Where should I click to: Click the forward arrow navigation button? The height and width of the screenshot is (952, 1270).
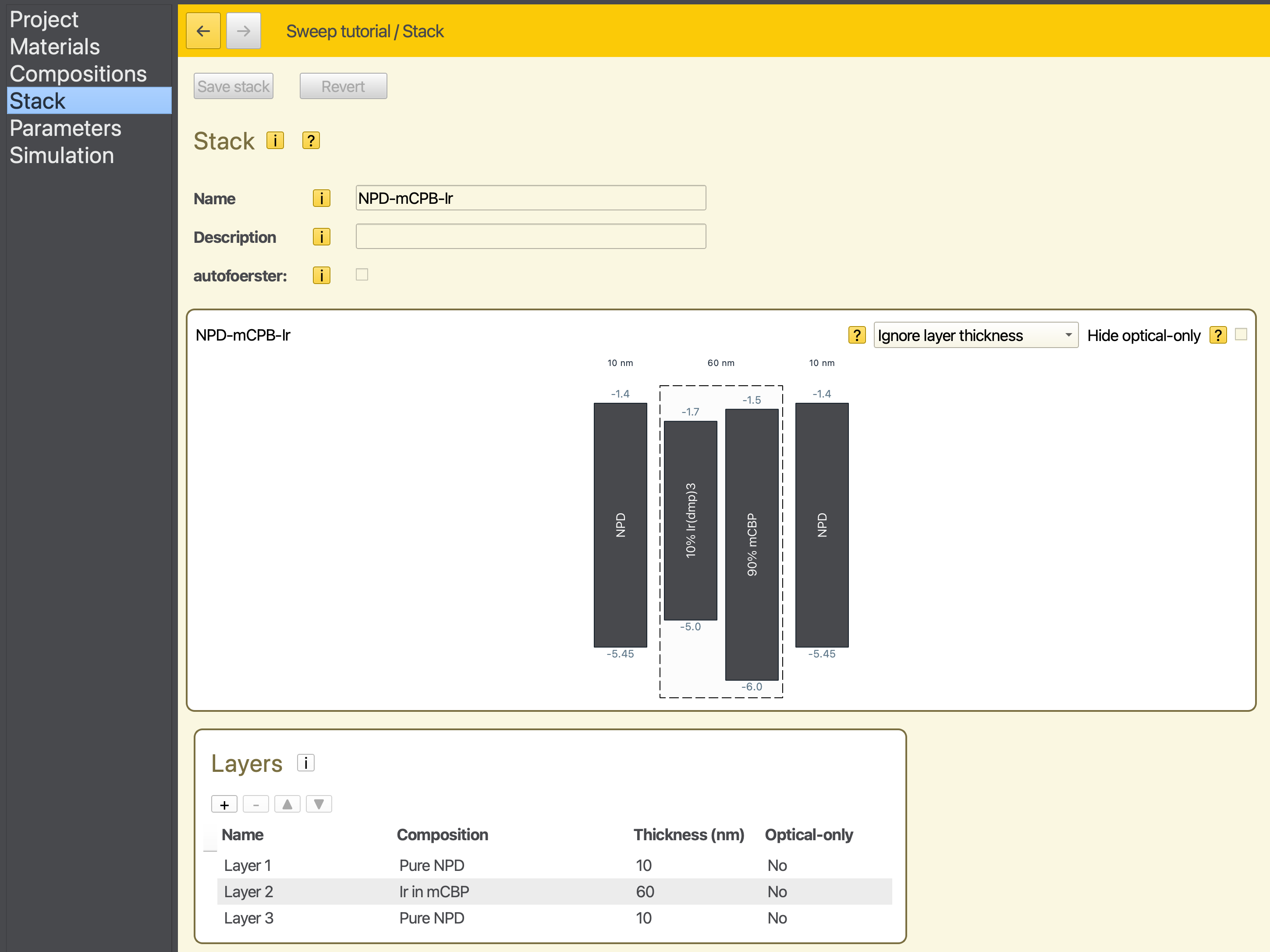[x=243, y=31]
